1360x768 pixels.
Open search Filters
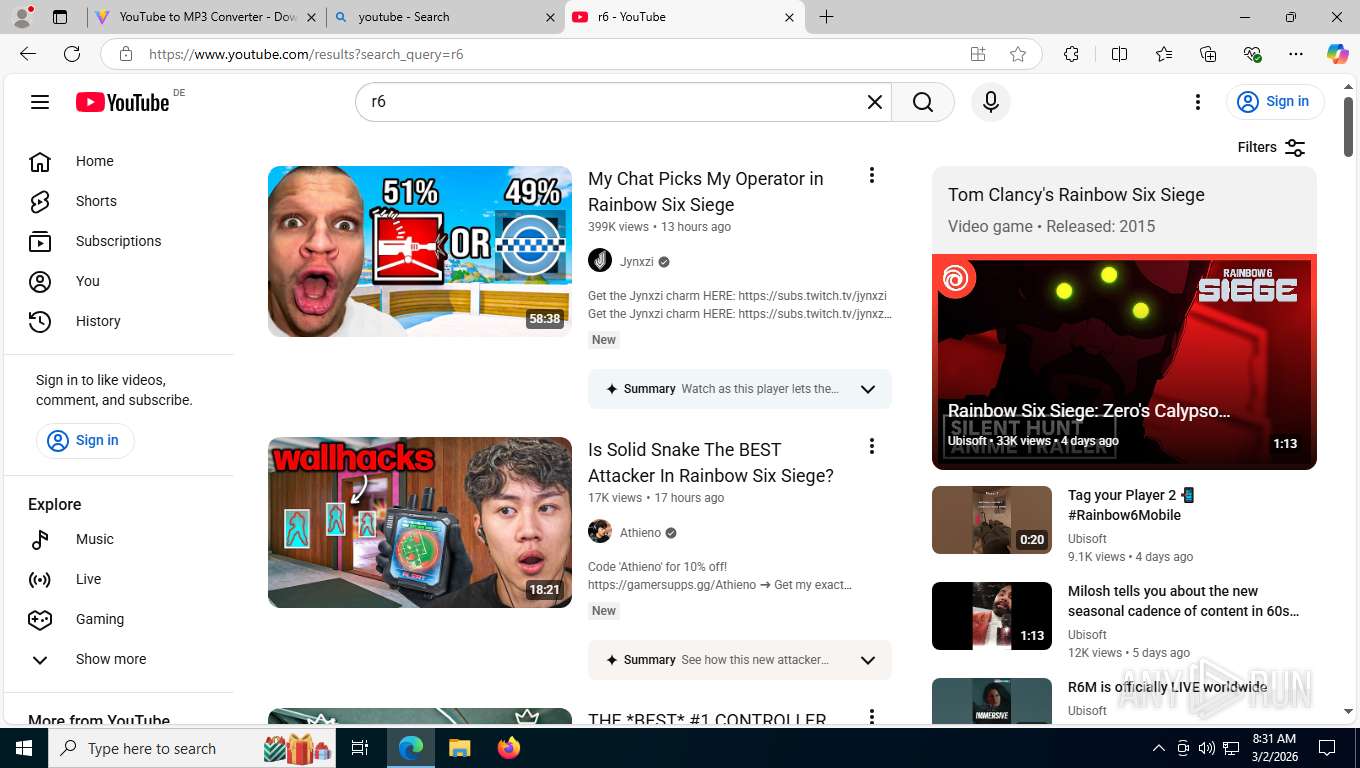(x=1272, y=147)
